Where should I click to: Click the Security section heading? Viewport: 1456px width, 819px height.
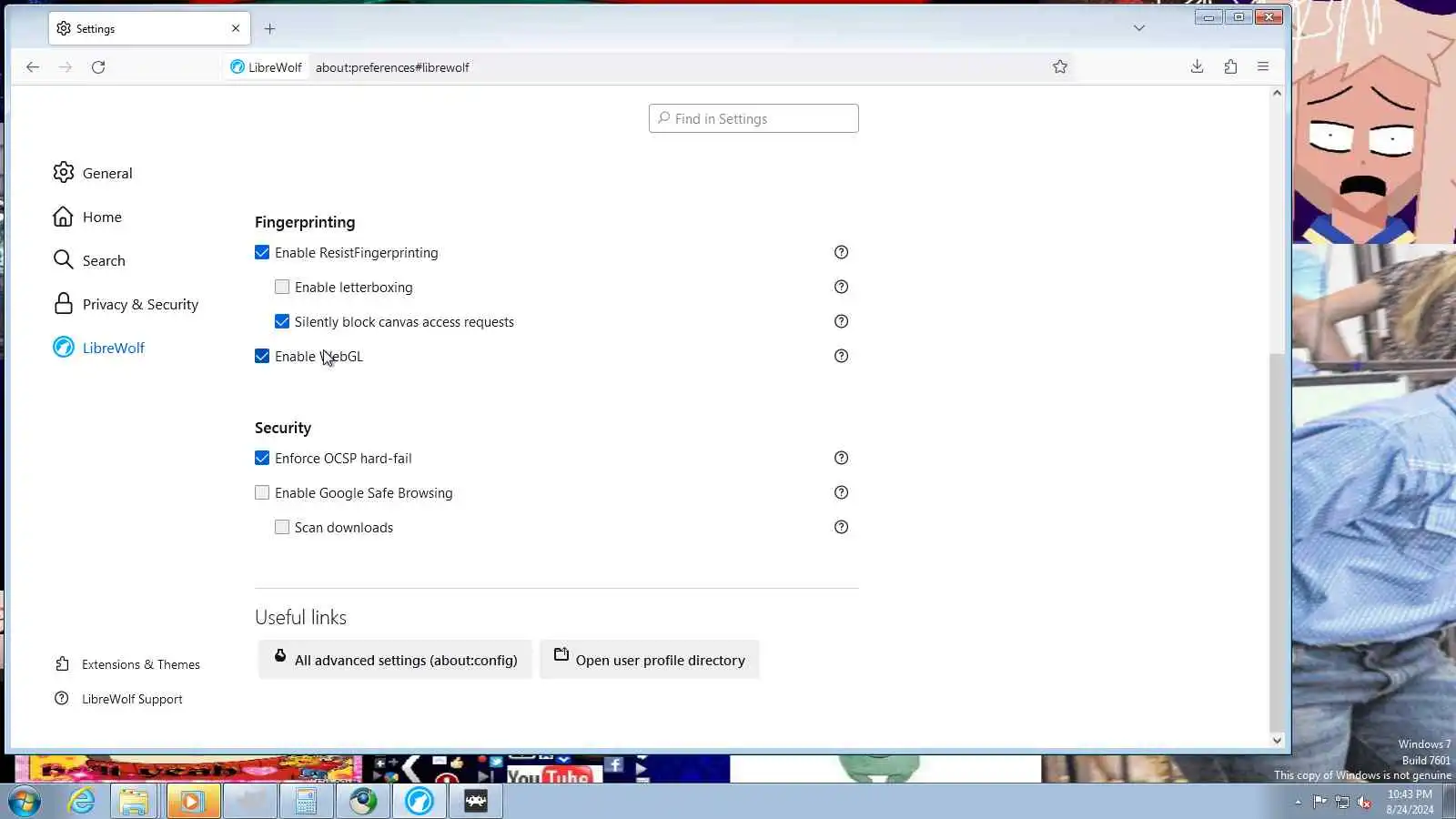click(x=283, y=428)
